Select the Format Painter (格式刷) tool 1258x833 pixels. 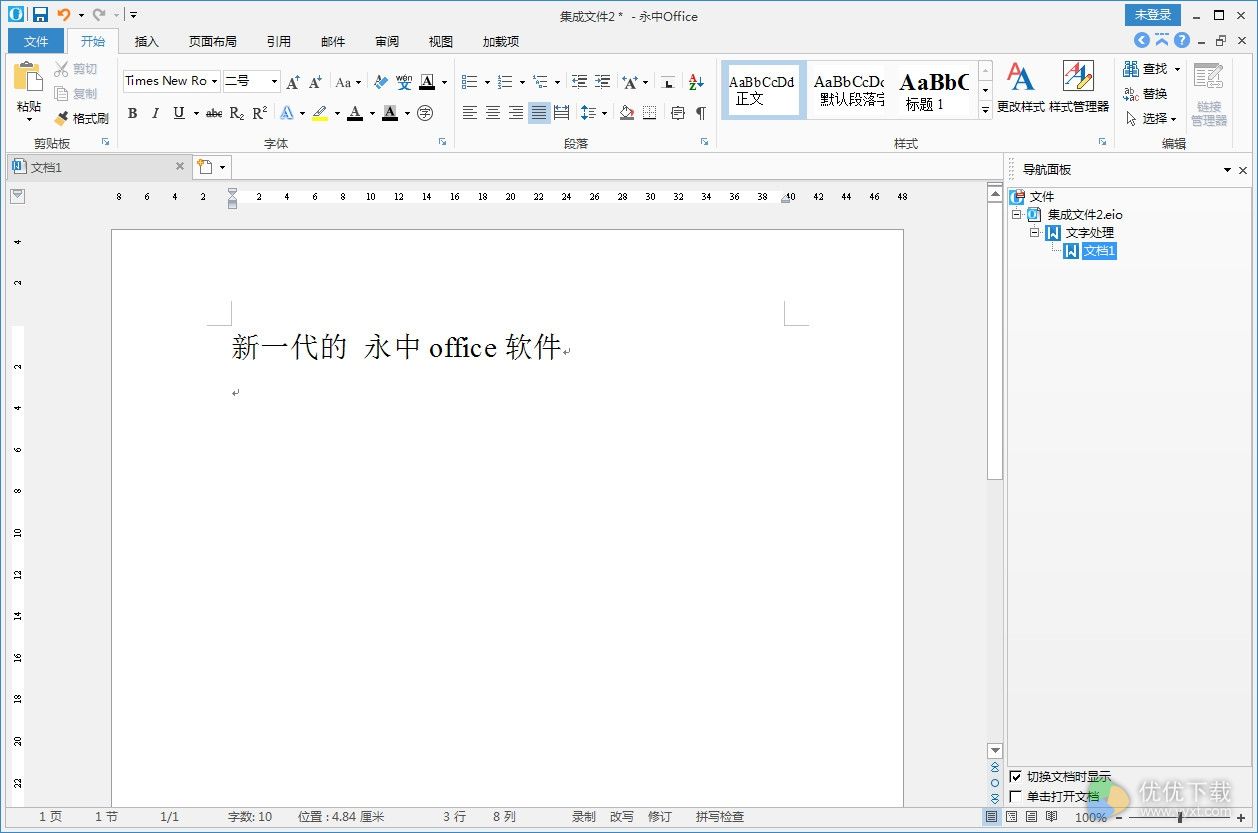tap(81, 118)
